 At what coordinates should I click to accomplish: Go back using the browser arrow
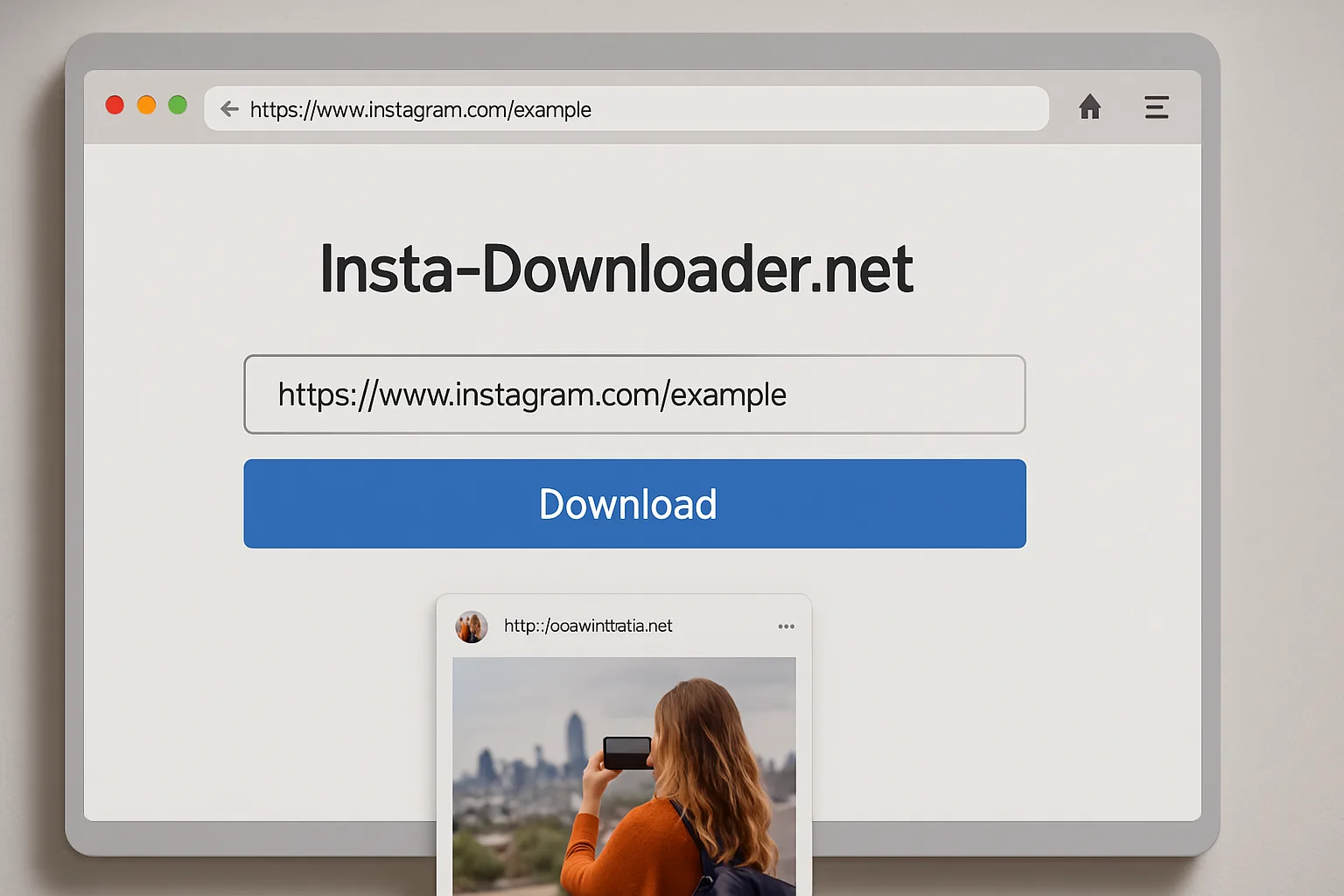(229, 108)
